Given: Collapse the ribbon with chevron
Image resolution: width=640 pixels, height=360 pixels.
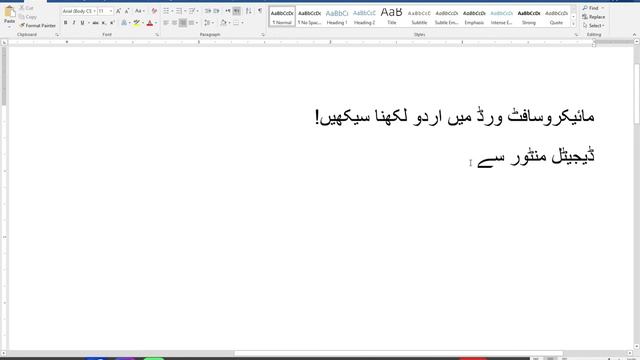Looking at the screenshot, I should pos(634,35).
